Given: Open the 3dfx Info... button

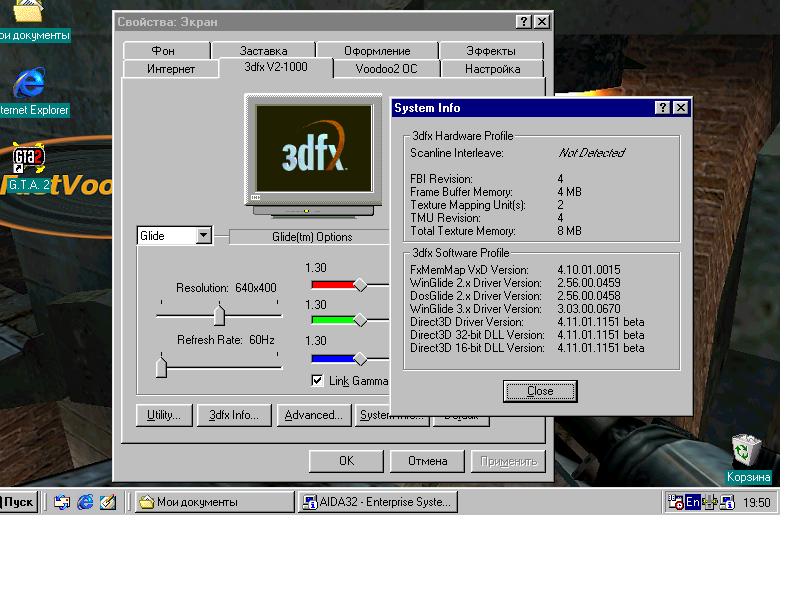Looking at the screenshot, I should (234, 415).
